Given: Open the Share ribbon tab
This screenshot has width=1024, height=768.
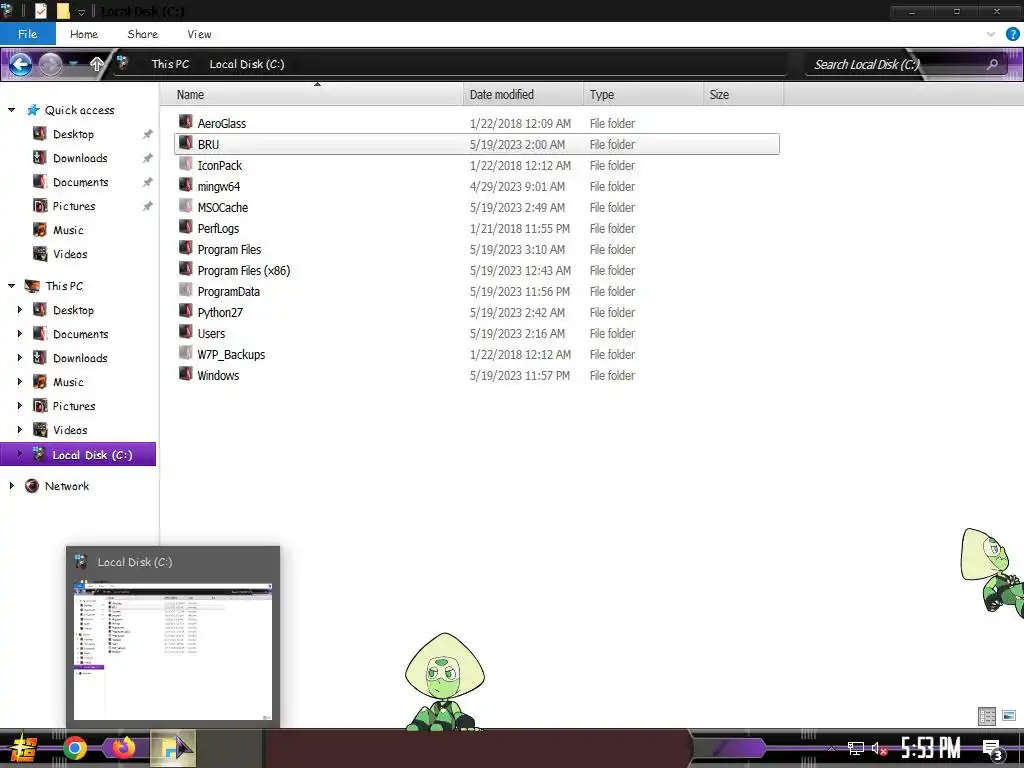Looking at the screenshot, I should click(x=142, y=34).
